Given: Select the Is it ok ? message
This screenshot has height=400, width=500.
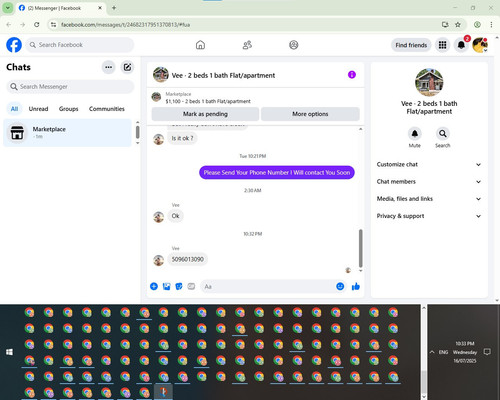Looking at the screenshot, I should pos(182,138).
